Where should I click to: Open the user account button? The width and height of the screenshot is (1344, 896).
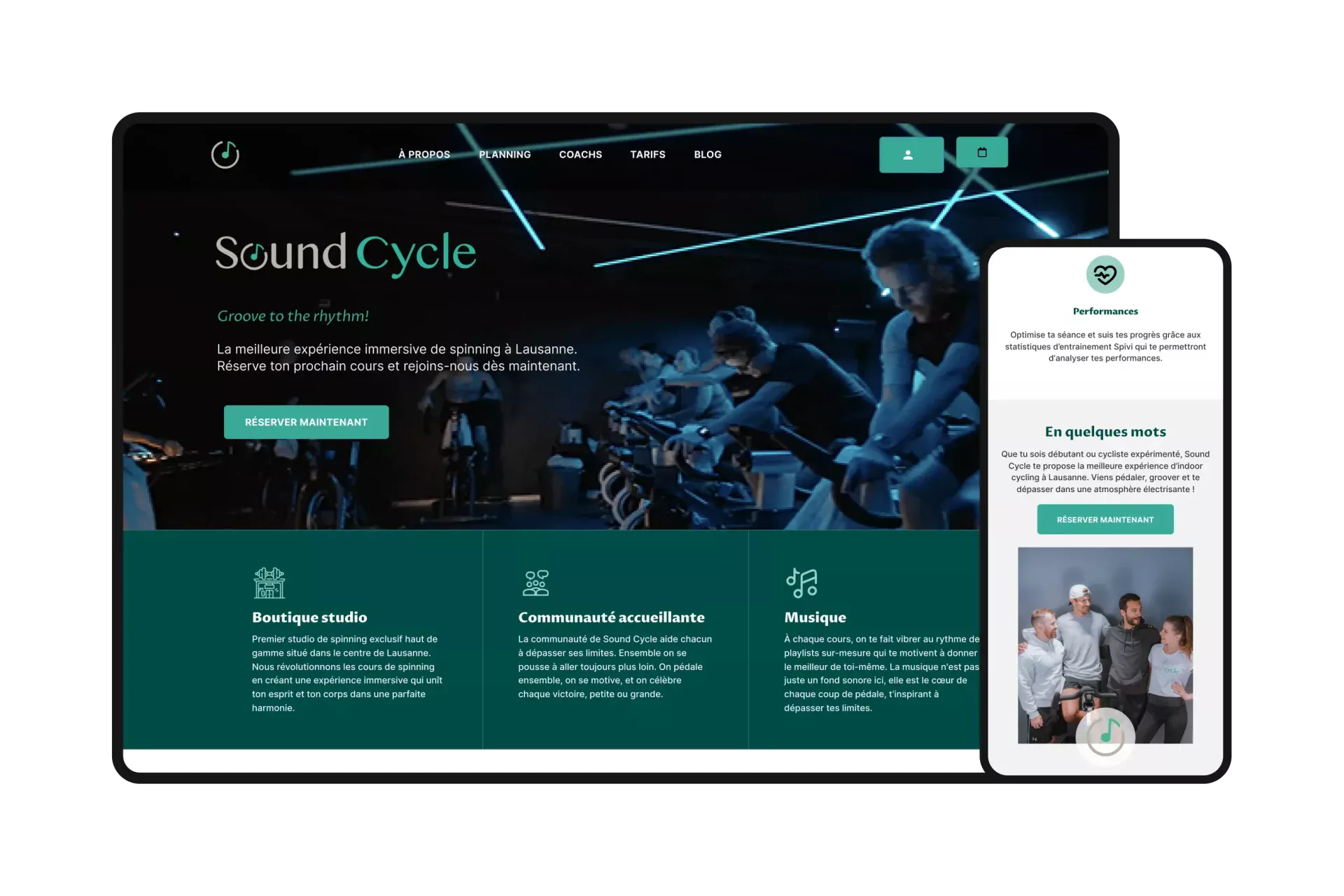(911, 155)
